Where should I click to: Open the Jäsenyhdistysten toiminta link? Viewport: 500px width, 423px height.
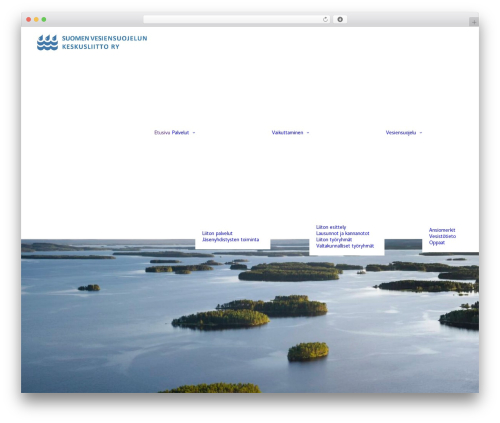pos(230,240)
